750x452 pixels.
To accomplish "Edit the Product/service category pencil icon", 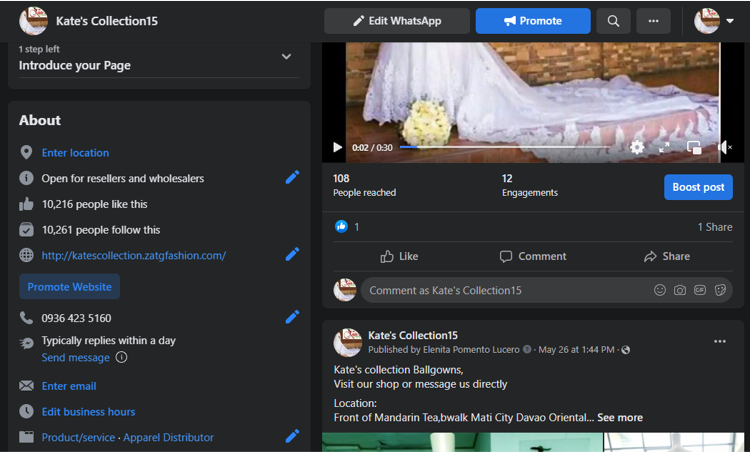I will 292,436.
